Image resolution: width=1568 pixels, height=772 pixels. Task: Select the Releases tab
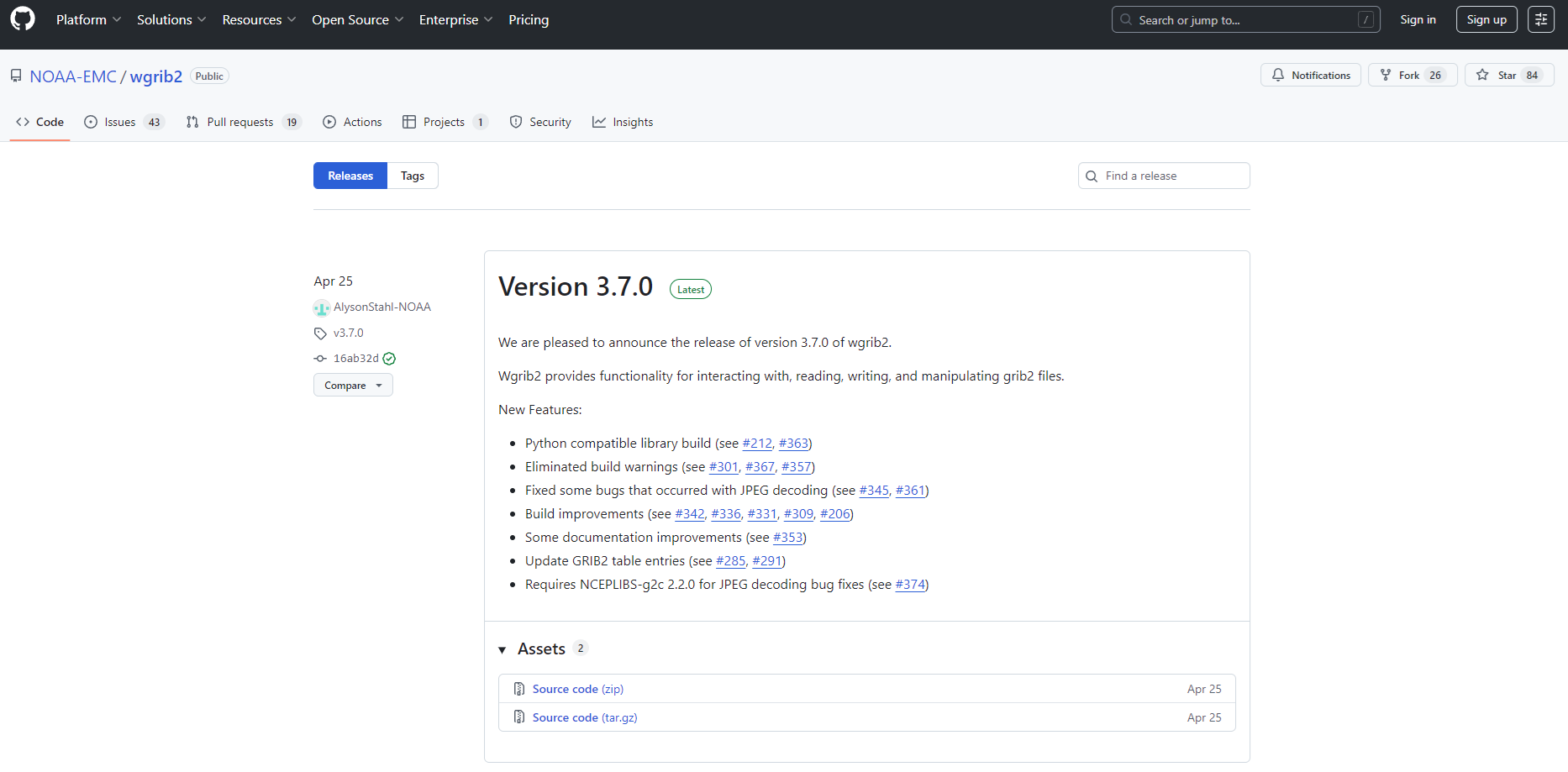[x=350, y=176]
